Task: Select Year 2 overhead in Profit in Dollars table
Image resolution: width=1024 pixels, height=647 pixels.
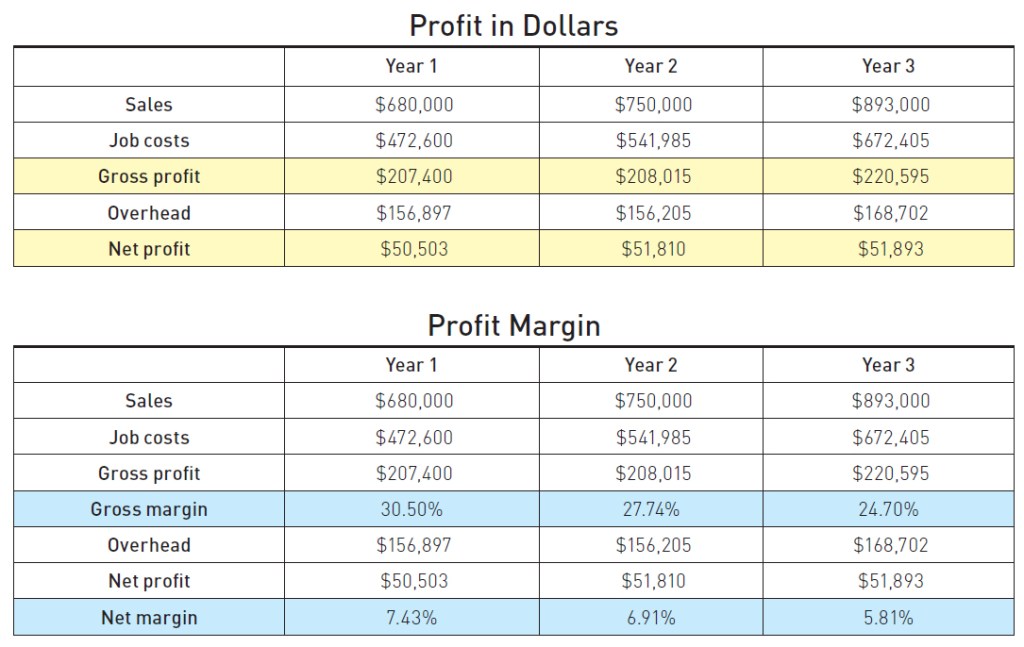Action: click(653, 213)
